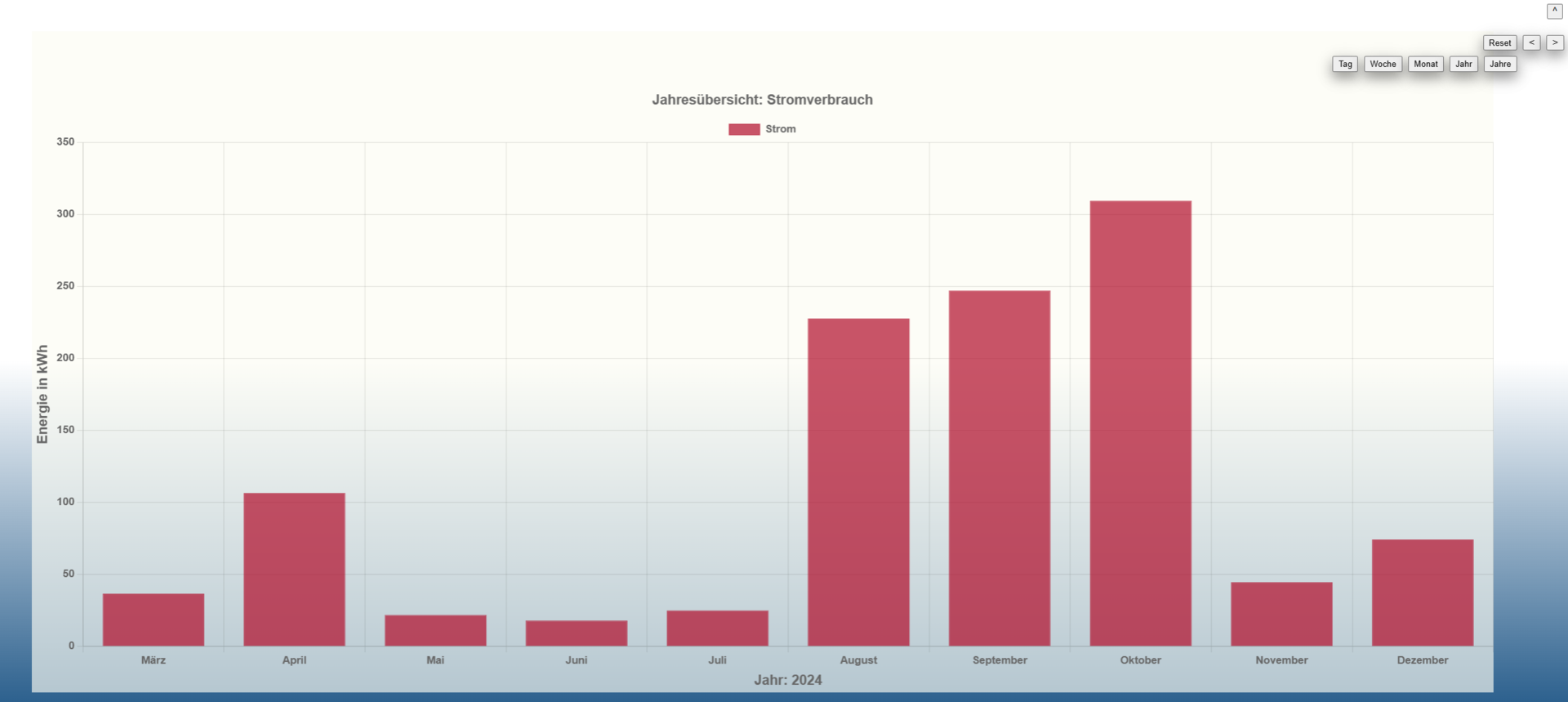The image size is (1568, 702).
Task: Click the Juli bar
Action: coord(717,628)
